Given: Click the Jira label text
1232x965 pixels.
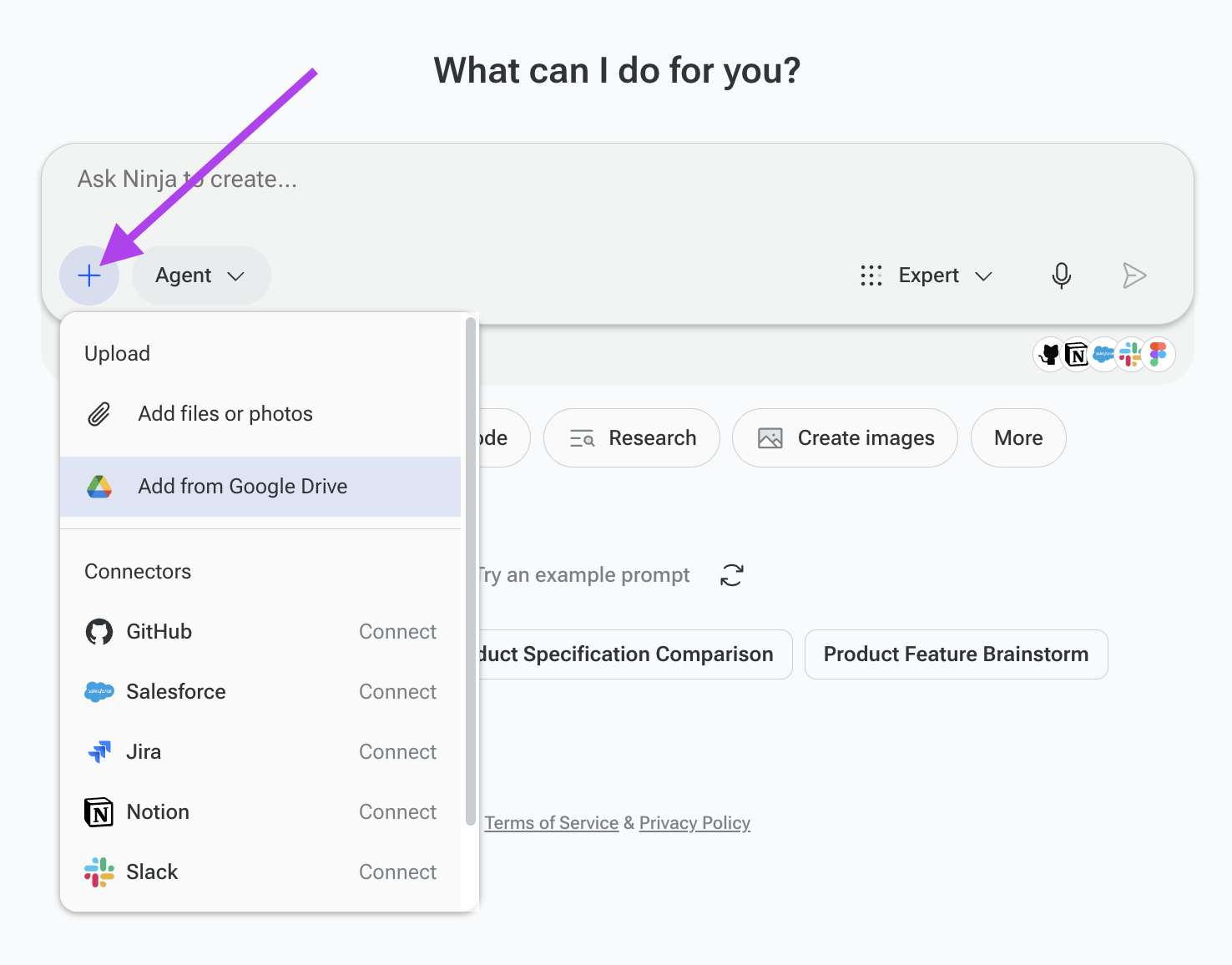Looking at the screenshot, I should 144,752.
